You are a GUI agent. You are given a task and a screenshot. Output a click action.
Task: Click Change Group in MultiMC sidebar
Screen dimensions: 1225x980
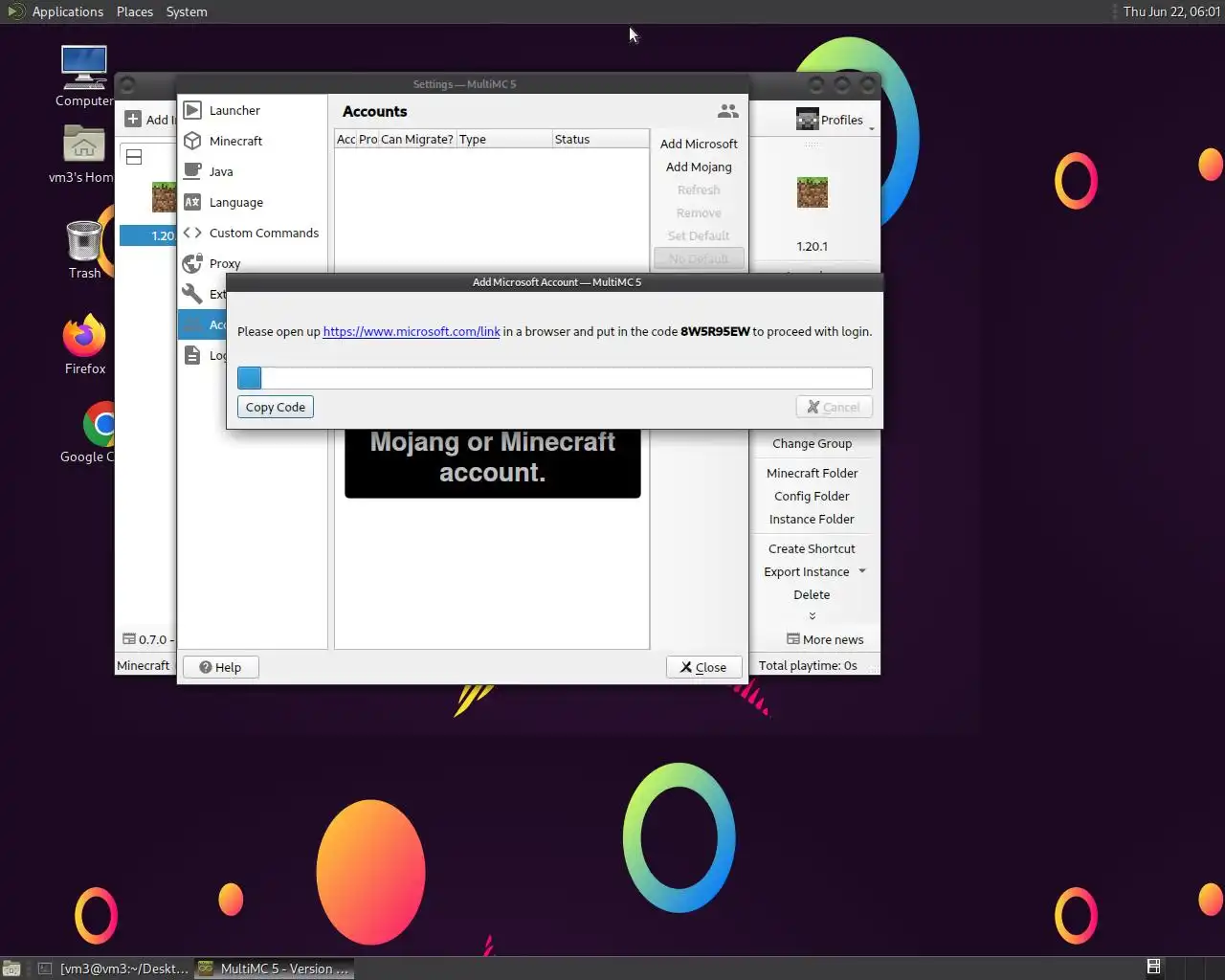pyautogui.click(x=812, y=443)
